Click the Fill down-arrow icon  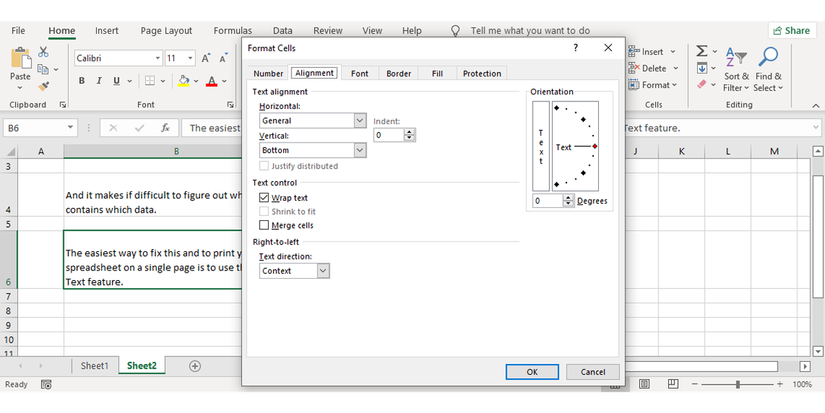point(702,68)
